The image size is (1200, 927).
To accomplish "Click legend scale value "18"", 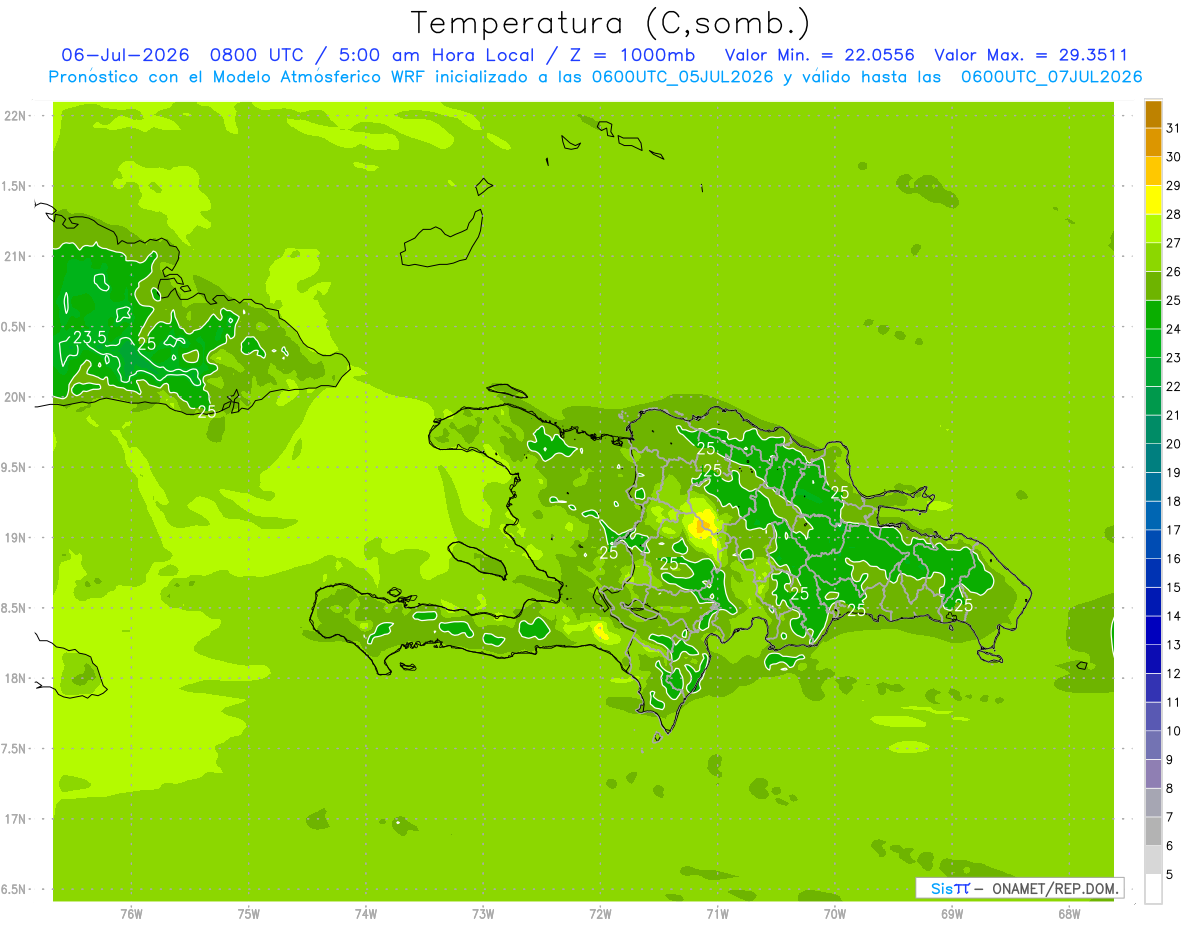I will tap(1173, 501).
